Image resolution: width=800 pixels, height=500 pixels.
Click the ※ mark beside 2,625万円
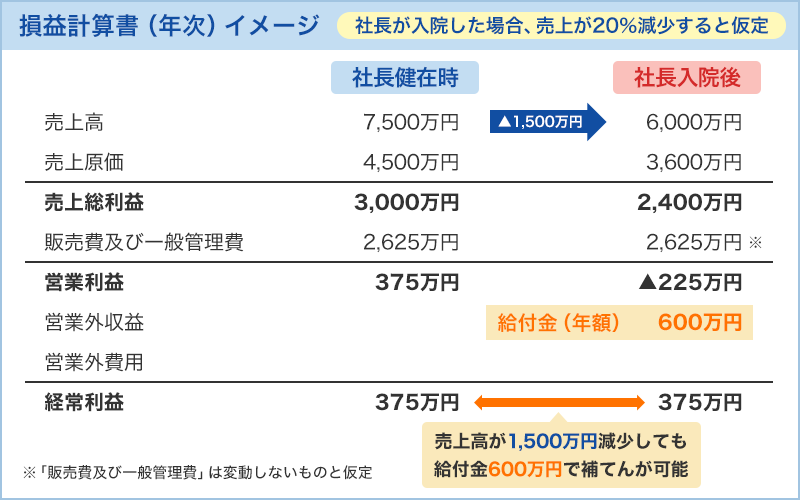[x=755, y=242]
